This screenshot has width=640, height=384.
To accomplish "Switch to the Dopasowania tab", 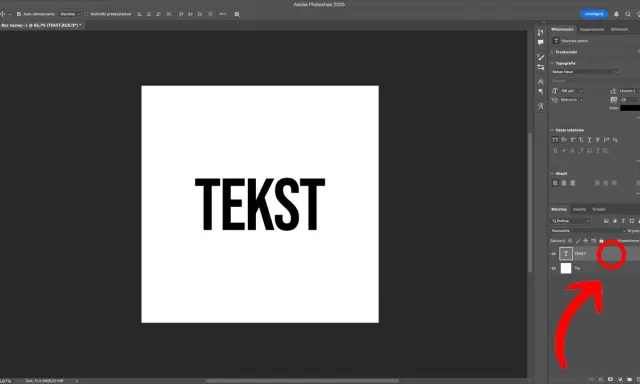I will click(x=592, y=29).
